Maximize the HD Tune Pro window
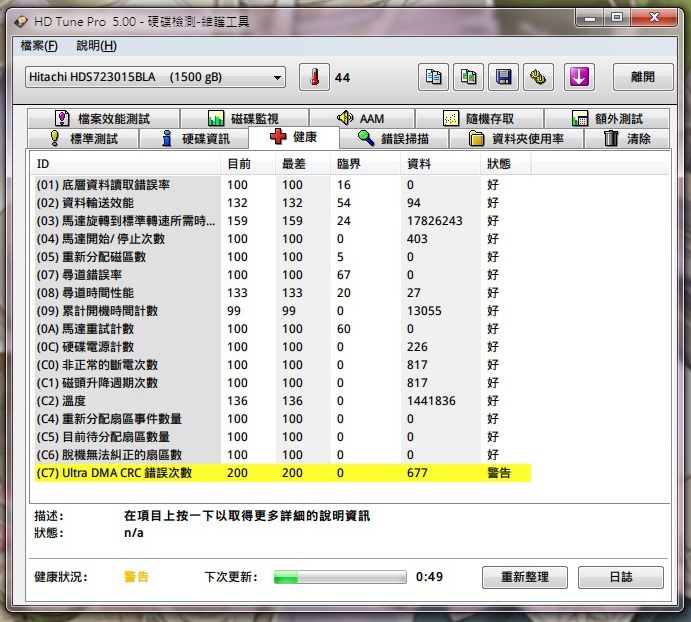Viewport: 691px width, 622px height. (x=617, y=18)
